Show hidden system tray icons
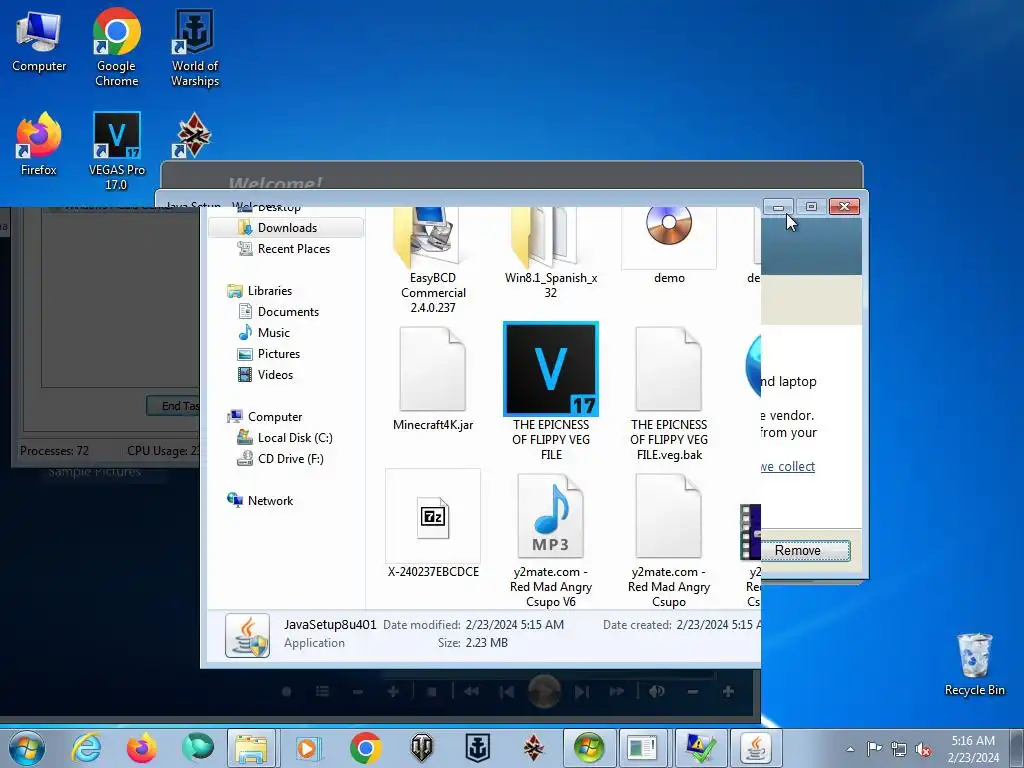This screenshot has width=1024, height=768. (x=850, y=749)
